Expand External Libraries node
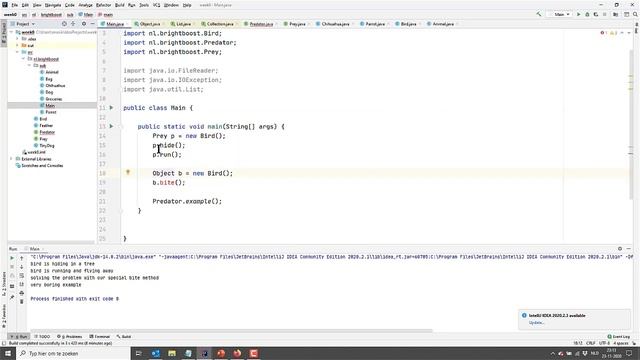640x360 pixels. pos(12,159)
